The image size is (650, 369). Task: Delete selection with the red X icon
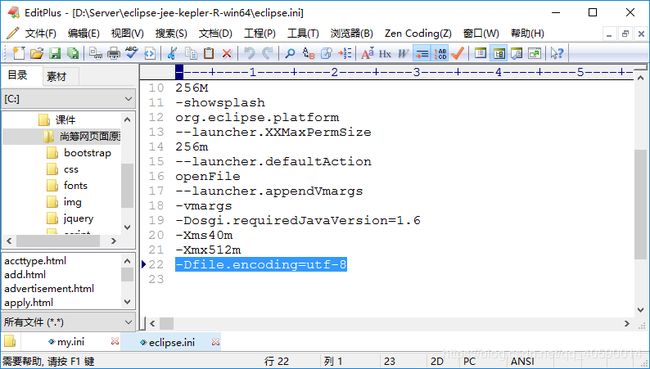(x=227, y=53)
